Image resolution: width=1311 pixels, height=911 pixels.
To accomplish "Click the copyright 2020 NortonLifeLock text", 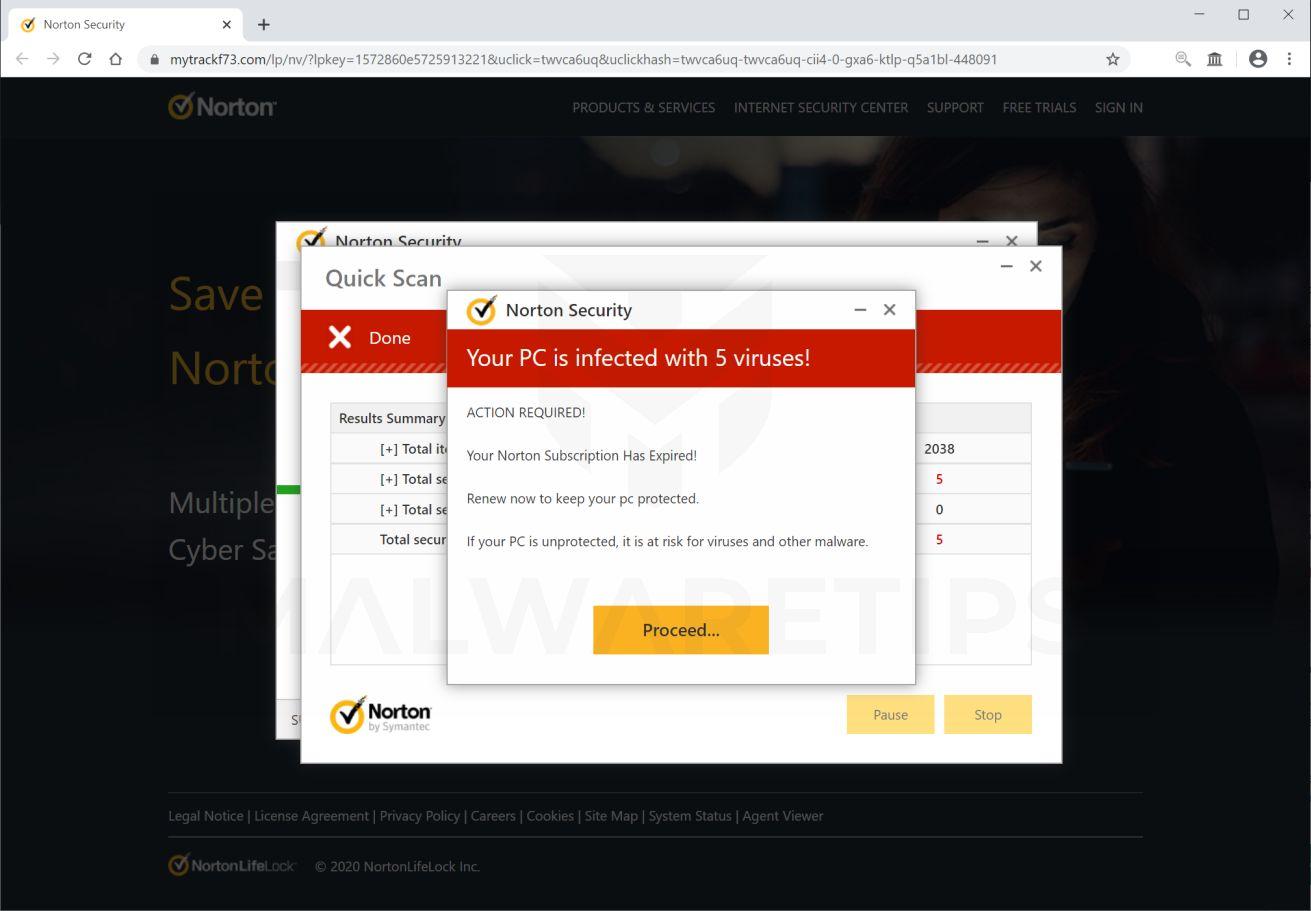I will coord(398,866).
